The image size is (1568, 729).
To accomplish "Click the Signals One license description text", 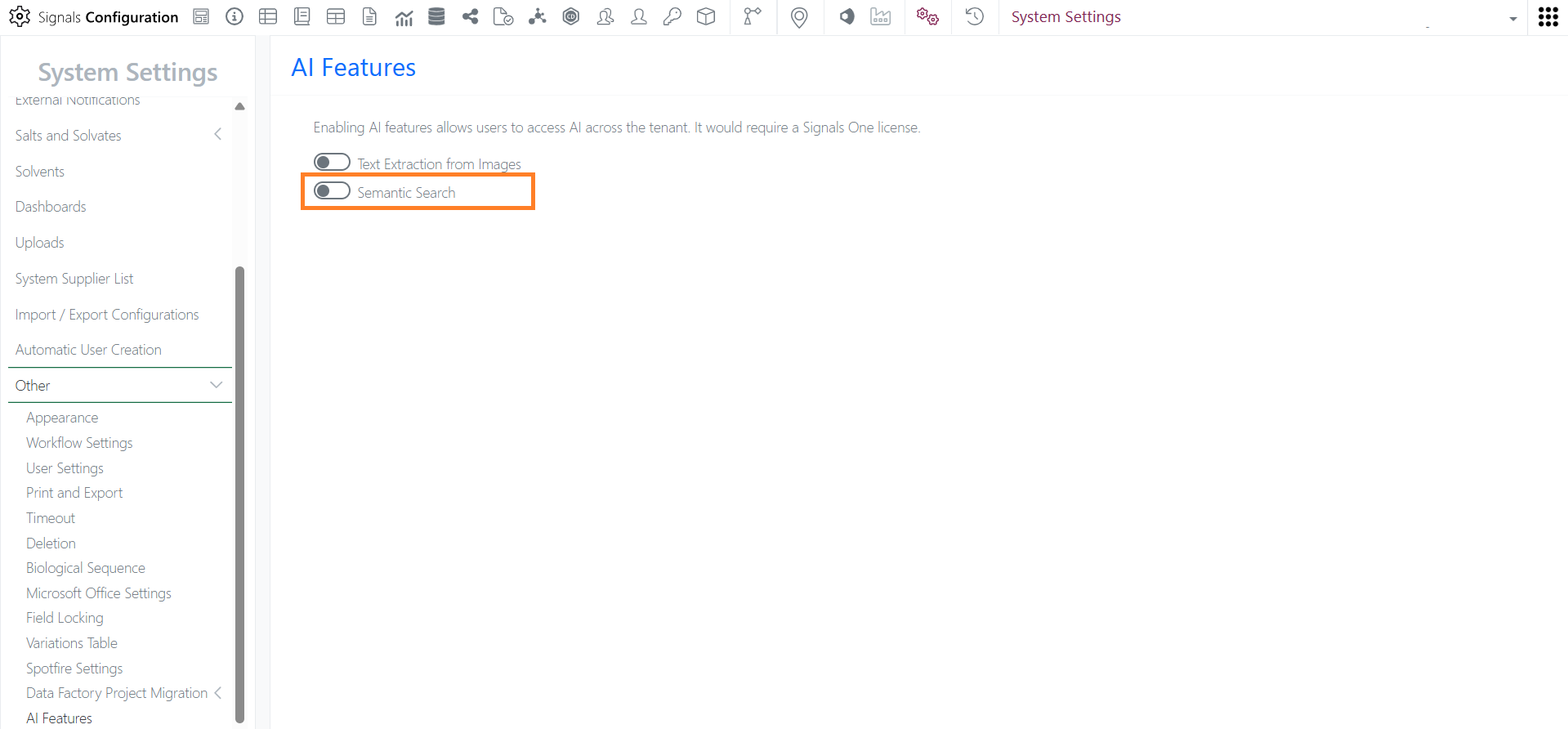I will point(617,127).
